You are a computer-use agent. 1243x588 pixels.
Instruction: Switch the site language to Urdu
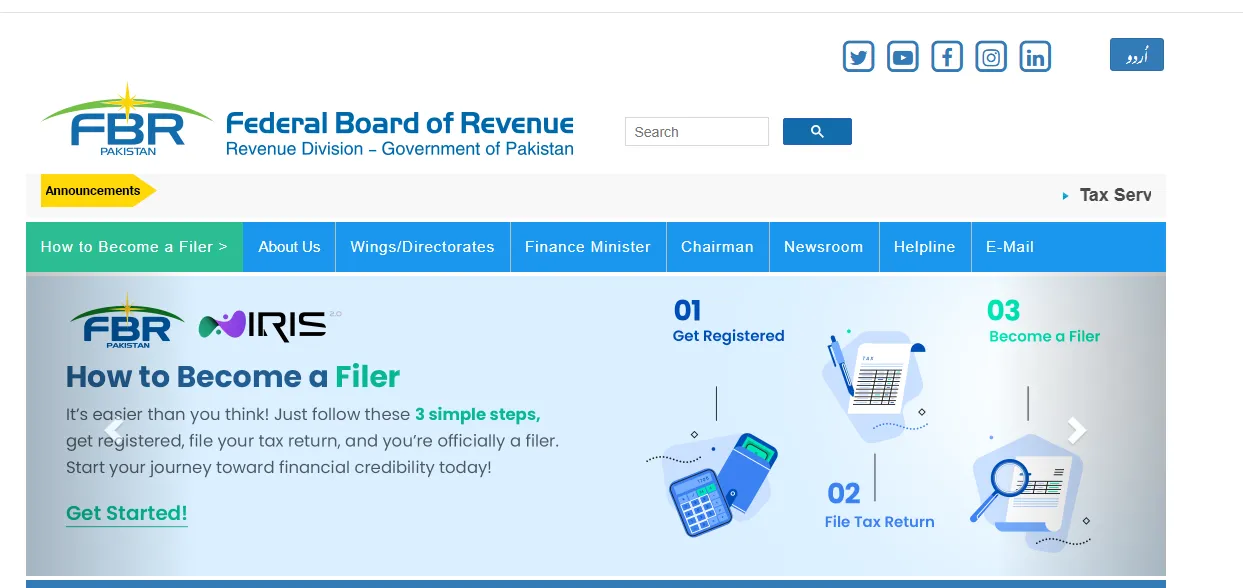(x=1137, y=55)
